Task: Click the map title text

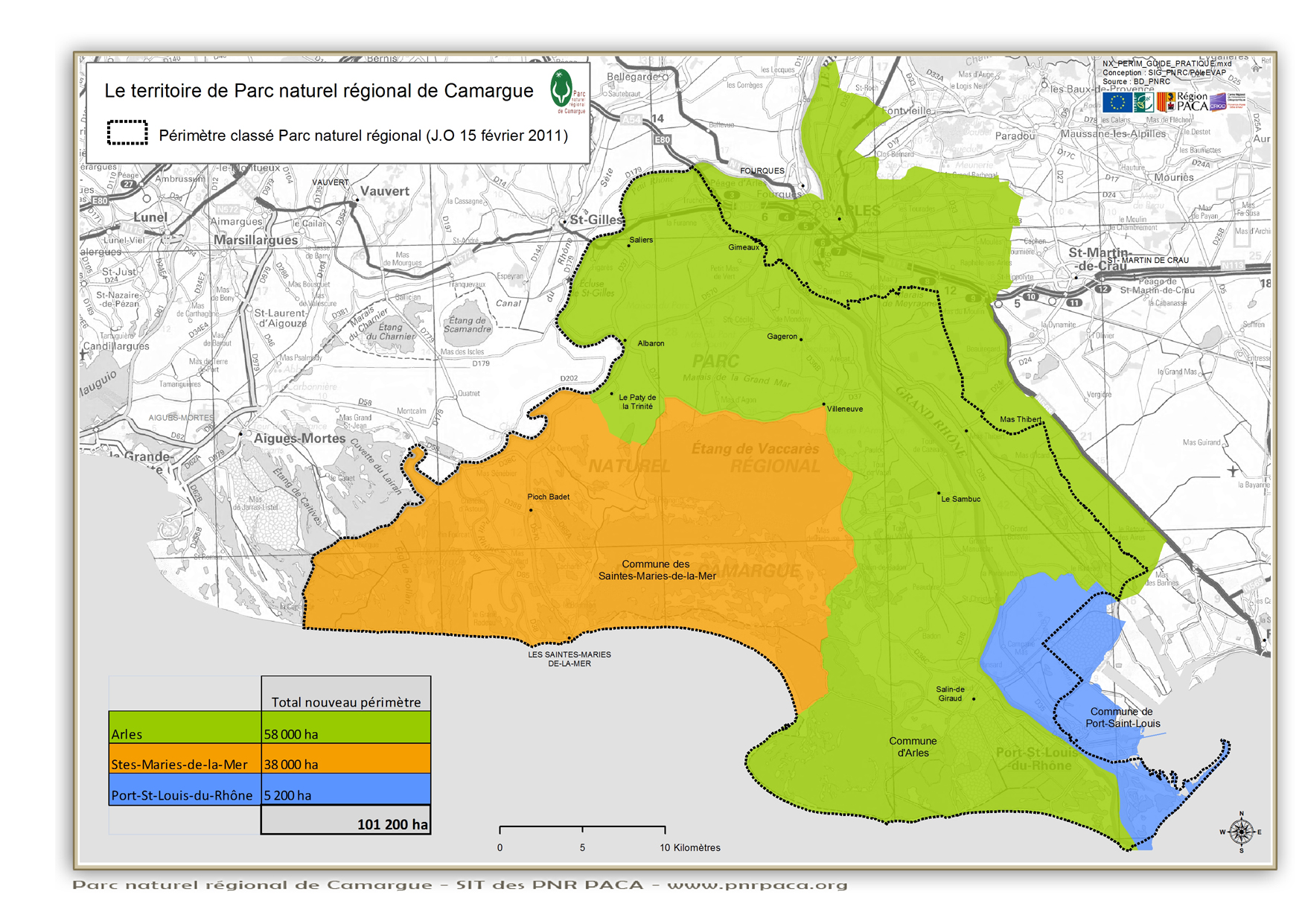Action: click(319, 91)
